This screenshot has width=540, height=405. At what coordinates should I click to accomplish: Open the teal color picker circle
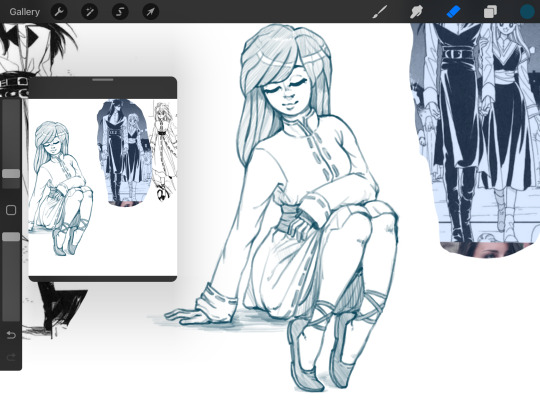point(527,12)
